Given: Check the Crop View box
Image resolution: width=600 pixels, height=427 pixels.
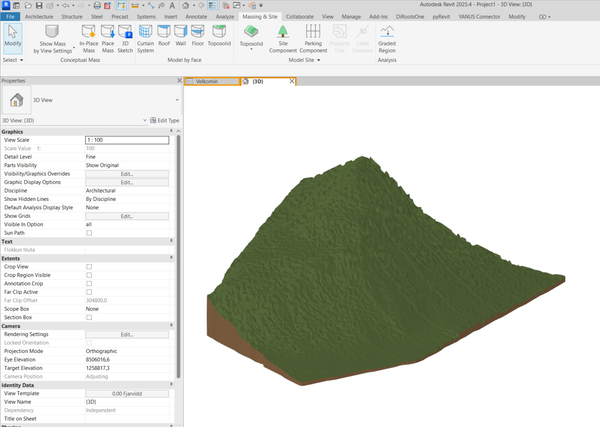Looking at the screenshot, I should coord(89,267).
